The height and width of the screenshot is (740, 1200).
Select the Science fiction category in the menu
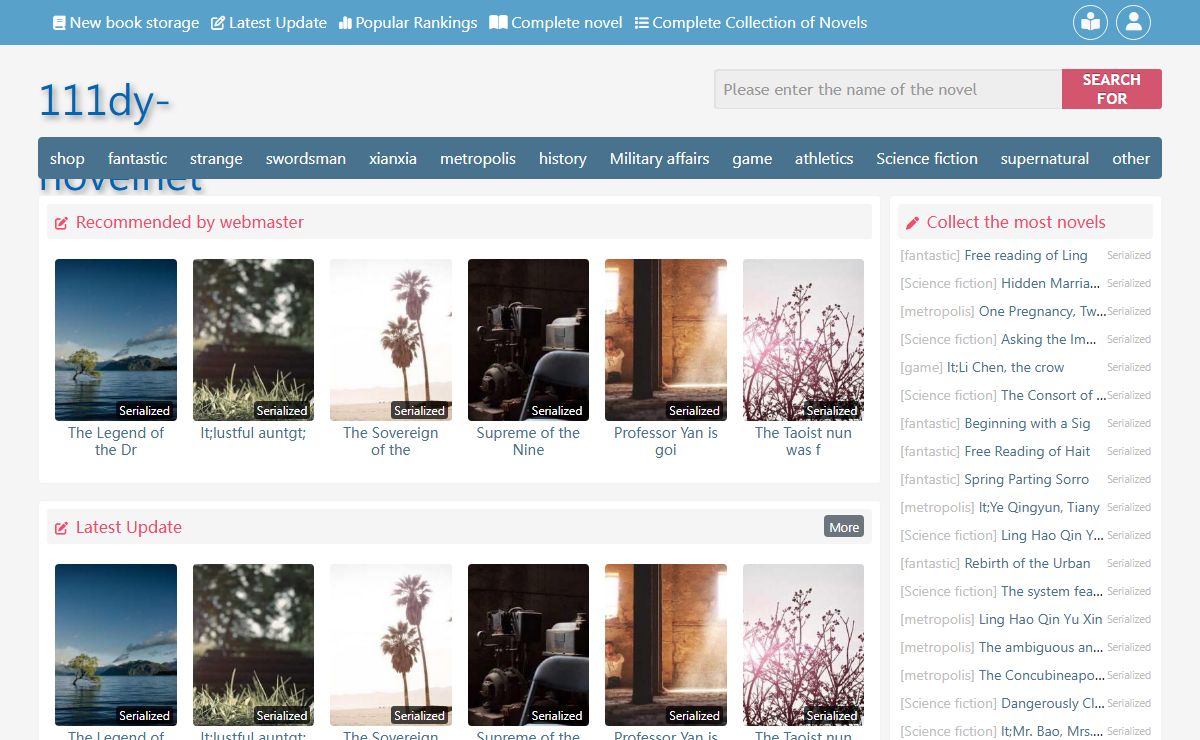tap(927, 158)
